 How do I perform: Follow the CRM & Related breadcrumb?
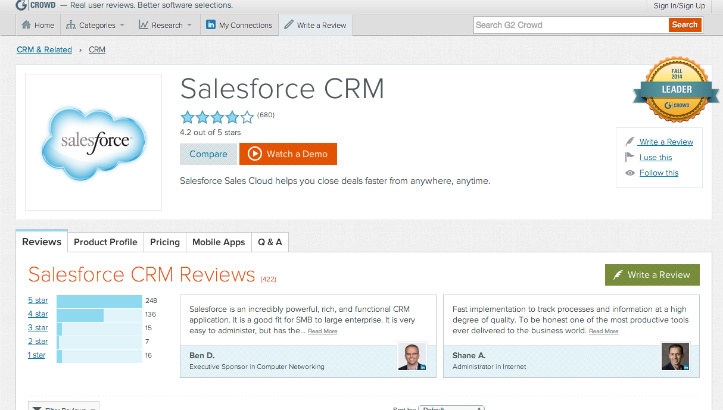click(44, 49)
